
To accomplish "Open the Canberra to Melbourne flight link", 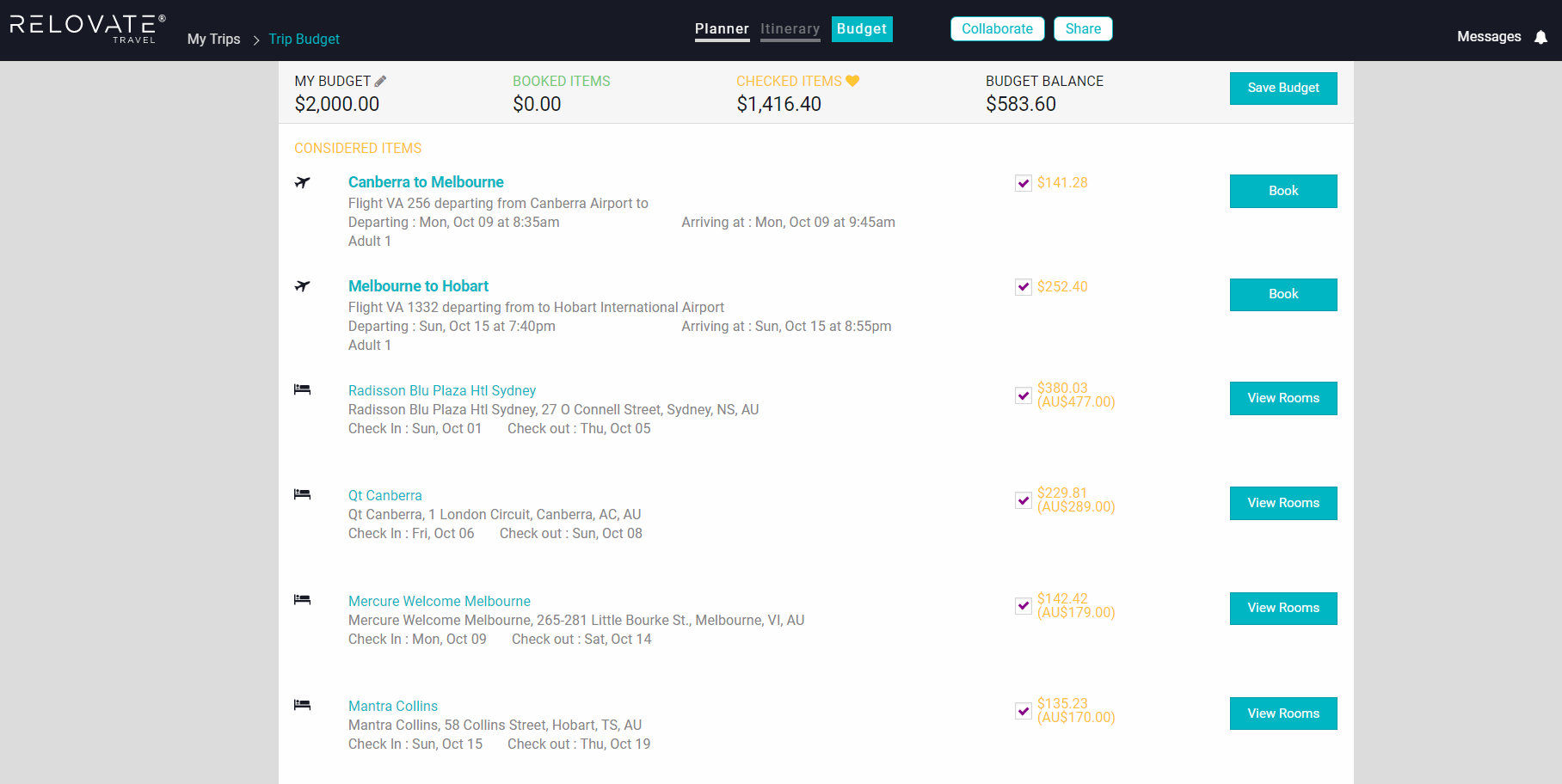I will (x=426, y=182).
